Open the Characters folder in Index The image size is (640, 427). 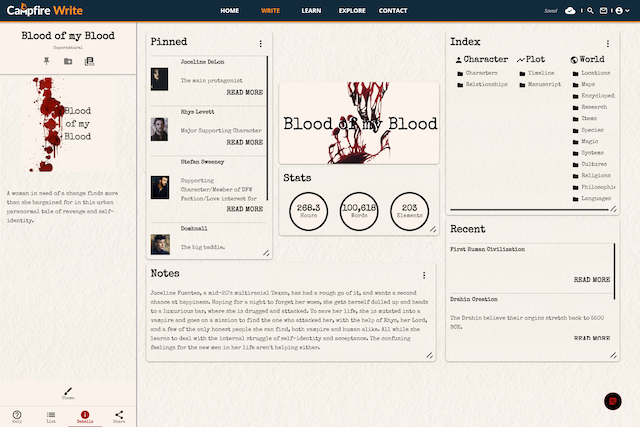click(477, 73)
